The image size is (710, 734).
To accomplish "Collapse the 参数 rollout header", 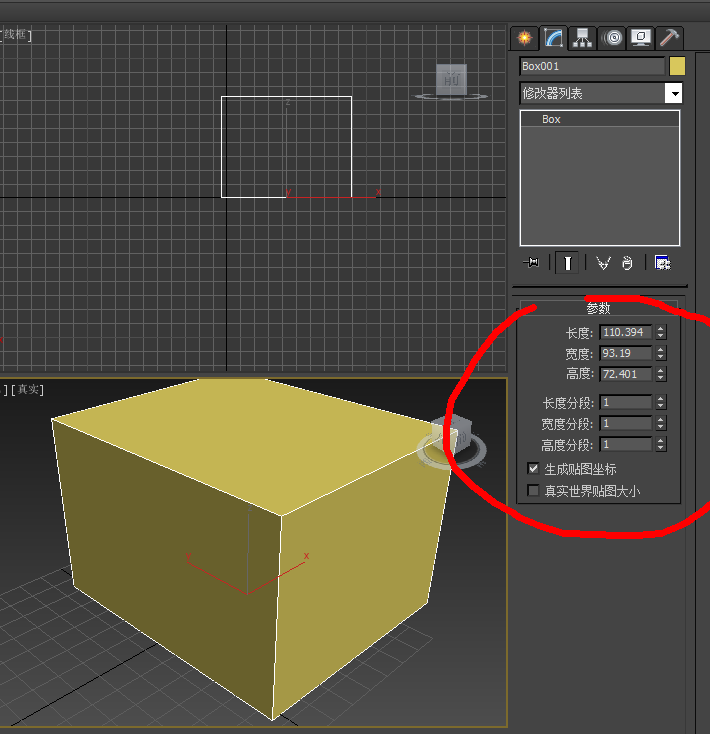I will pos(599,308).
